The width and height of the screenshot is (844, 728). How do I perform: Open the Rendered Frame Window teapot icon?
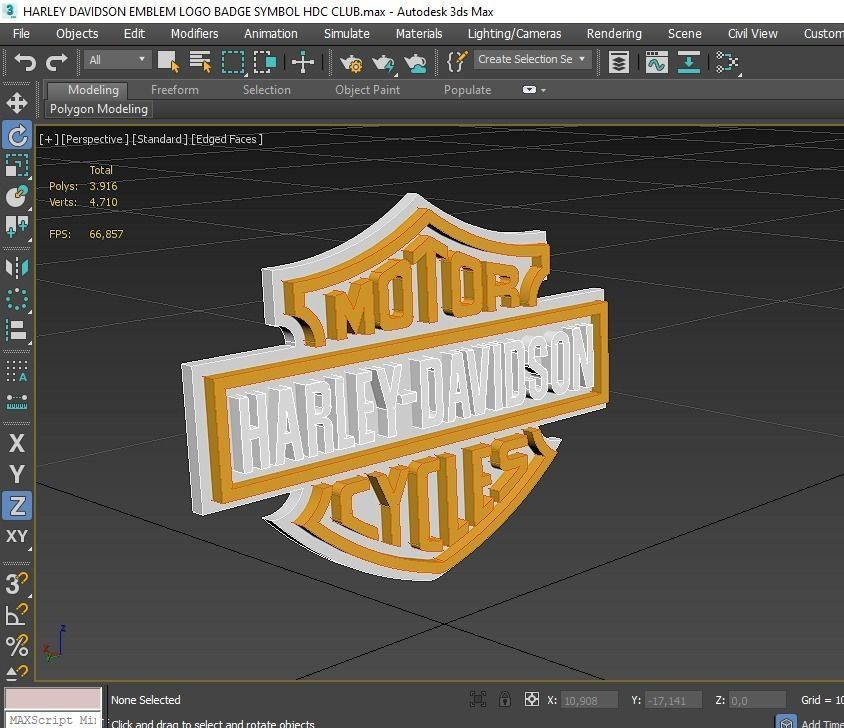(384, 63)
